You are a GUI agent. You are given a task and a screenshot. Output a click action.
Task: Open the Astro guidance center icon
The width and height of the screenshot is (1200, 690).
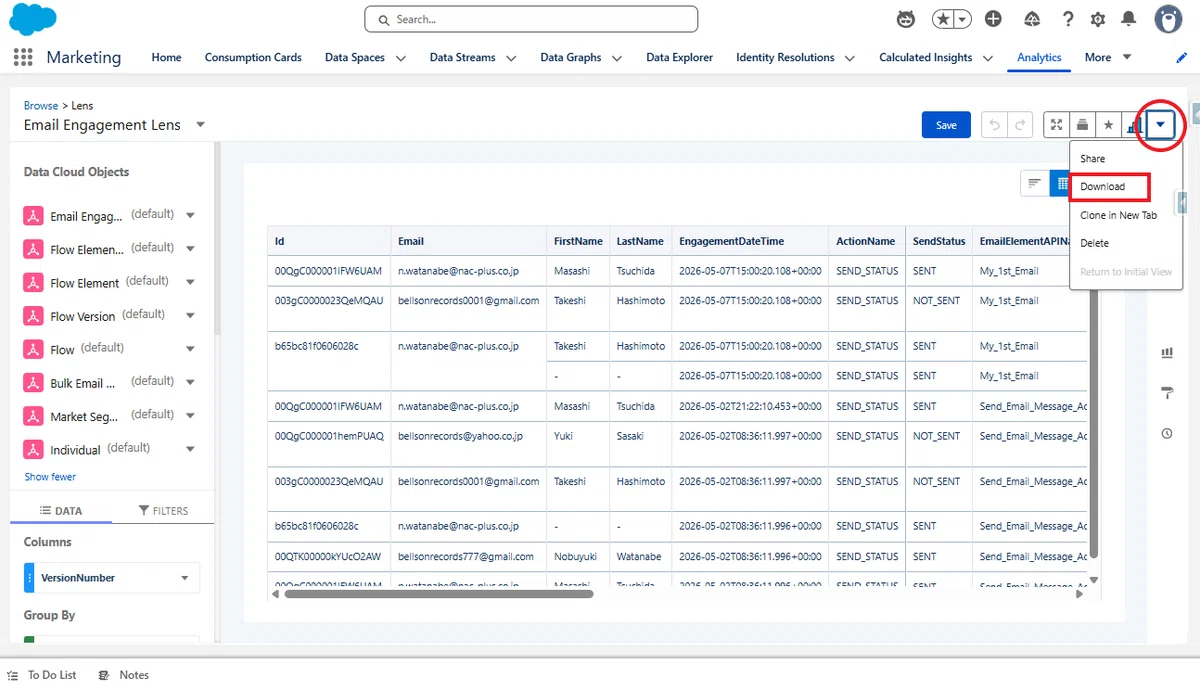[906, 19]
